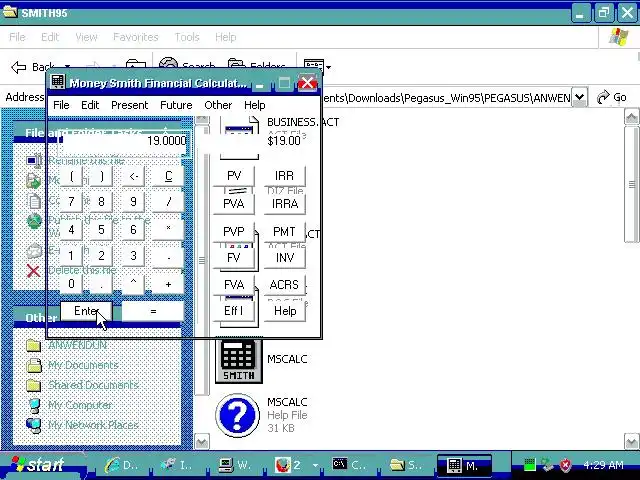Click the IRR function button
The height and width of the screenshot is (480, 640).
click(x=284, y=176)
